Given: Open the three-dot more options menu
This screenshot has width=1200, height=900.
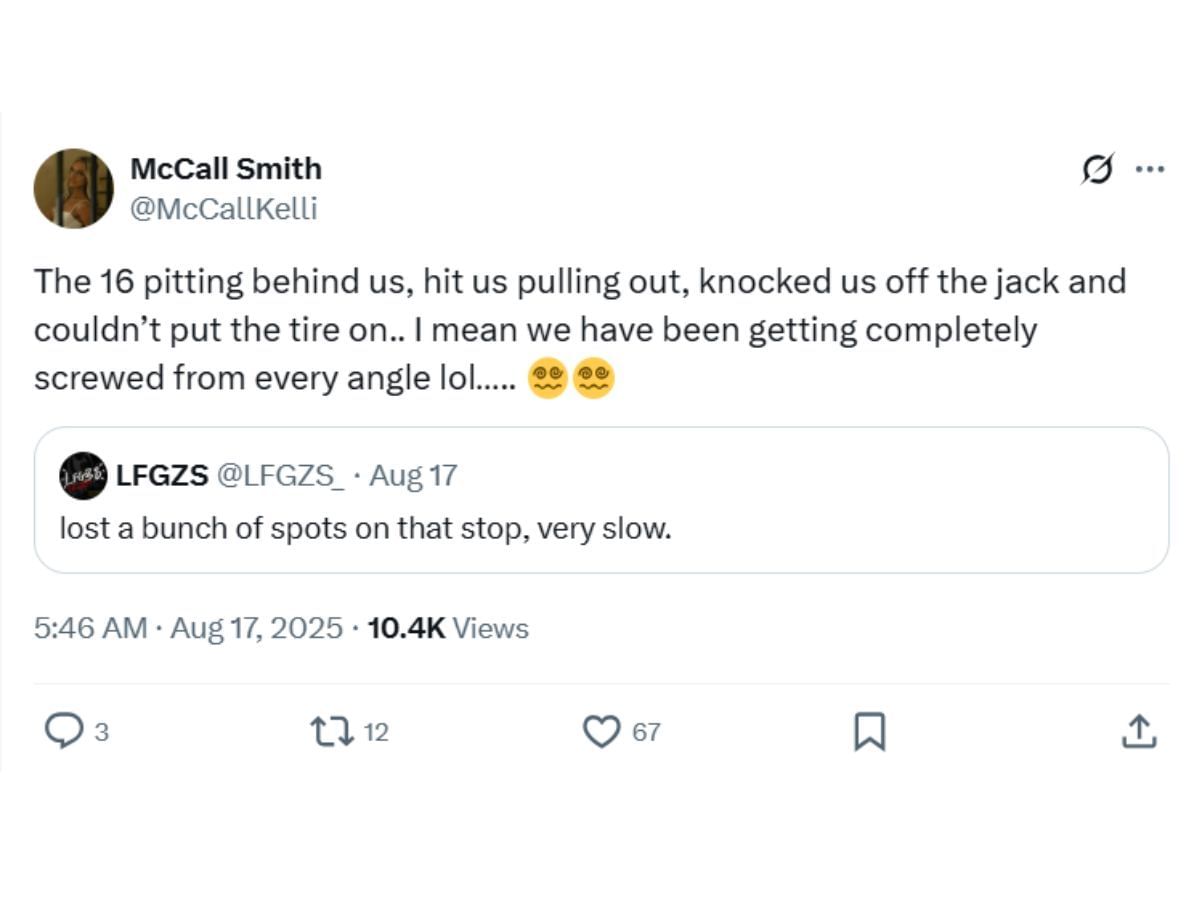Looking at the screenshot, I should (1149, 170).
